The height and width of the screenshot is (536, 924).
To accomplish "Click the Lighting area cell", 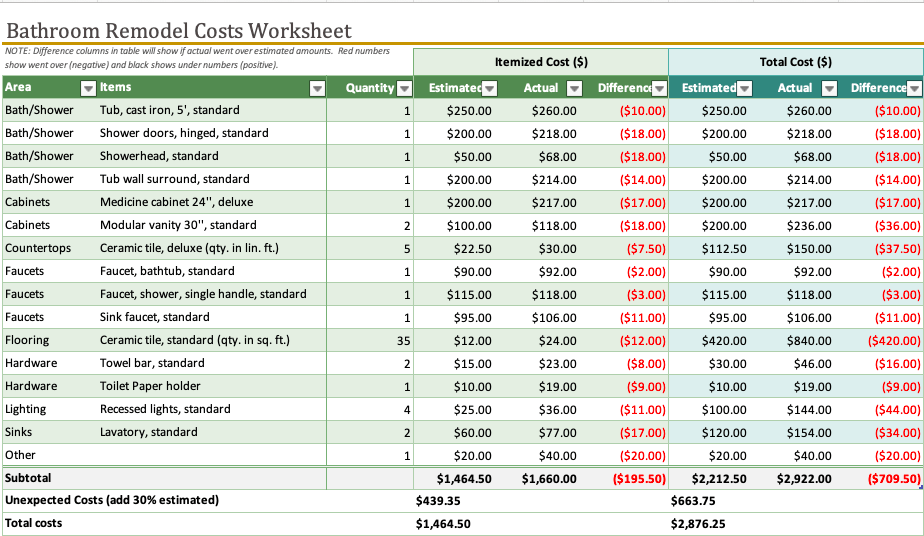I will [50, 409].
